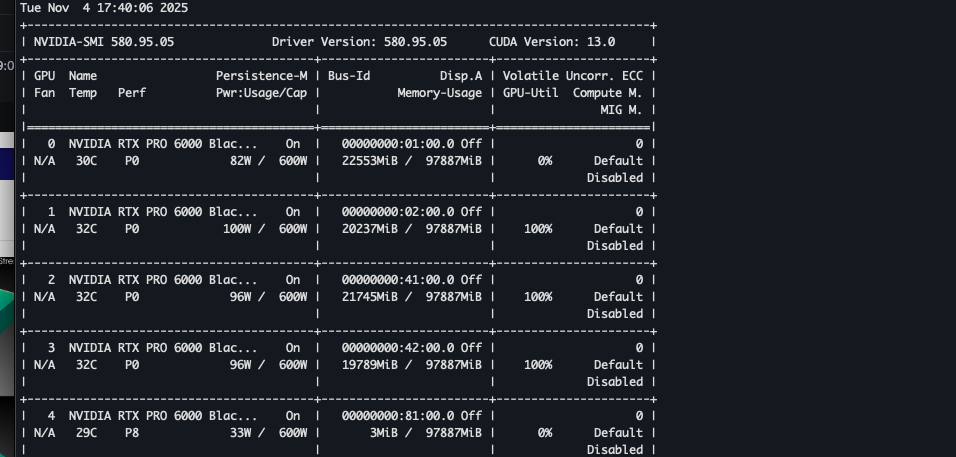This screenshot has height=457, width=956.
Task: Click 100% utilization on bus 42:00.0 row
Action: click(538, 365)
